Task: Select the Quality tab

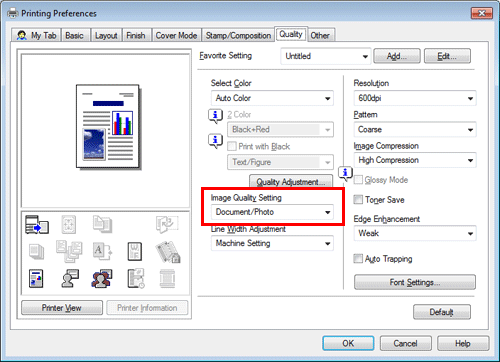Action: pos(291,34)
